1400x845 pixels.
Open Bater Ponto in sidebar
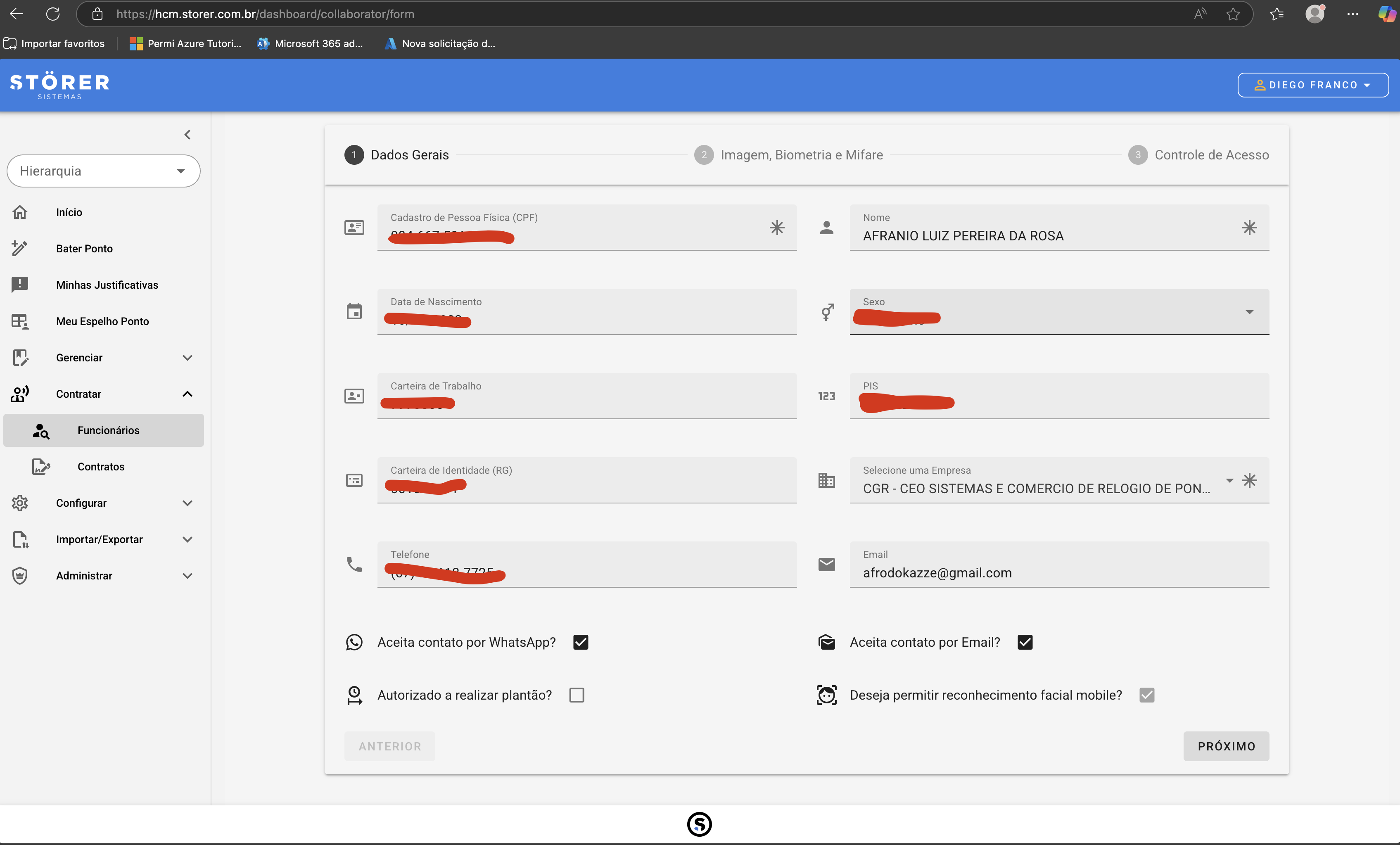point(103,248)
